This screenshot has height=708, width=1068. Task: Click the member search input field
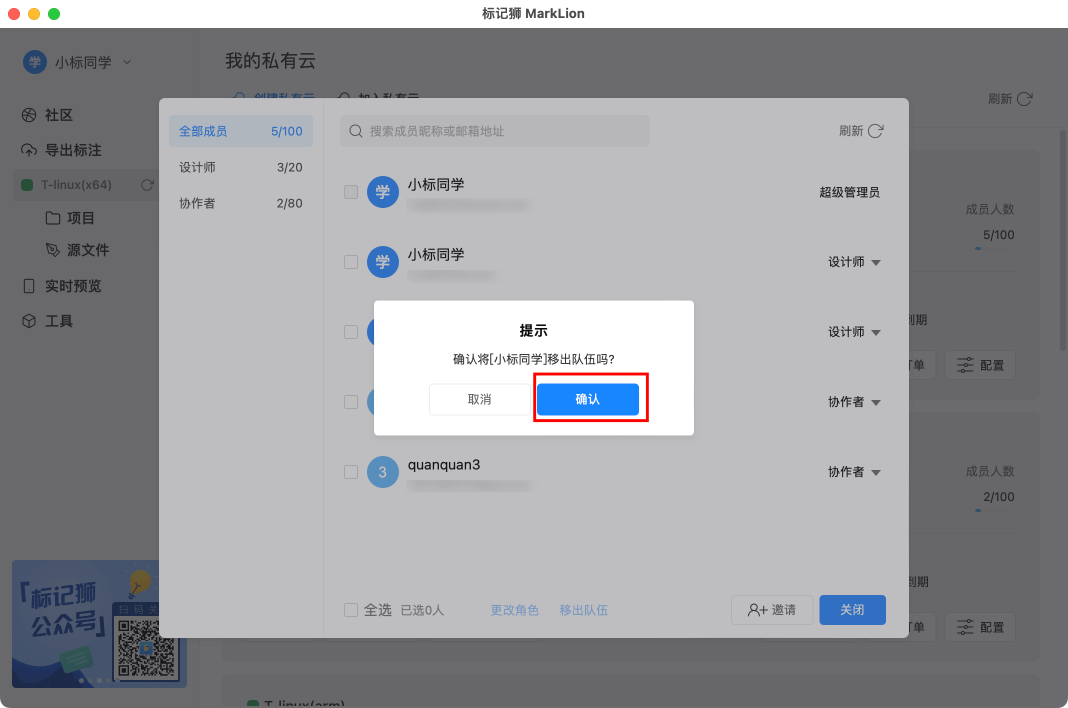500,131
